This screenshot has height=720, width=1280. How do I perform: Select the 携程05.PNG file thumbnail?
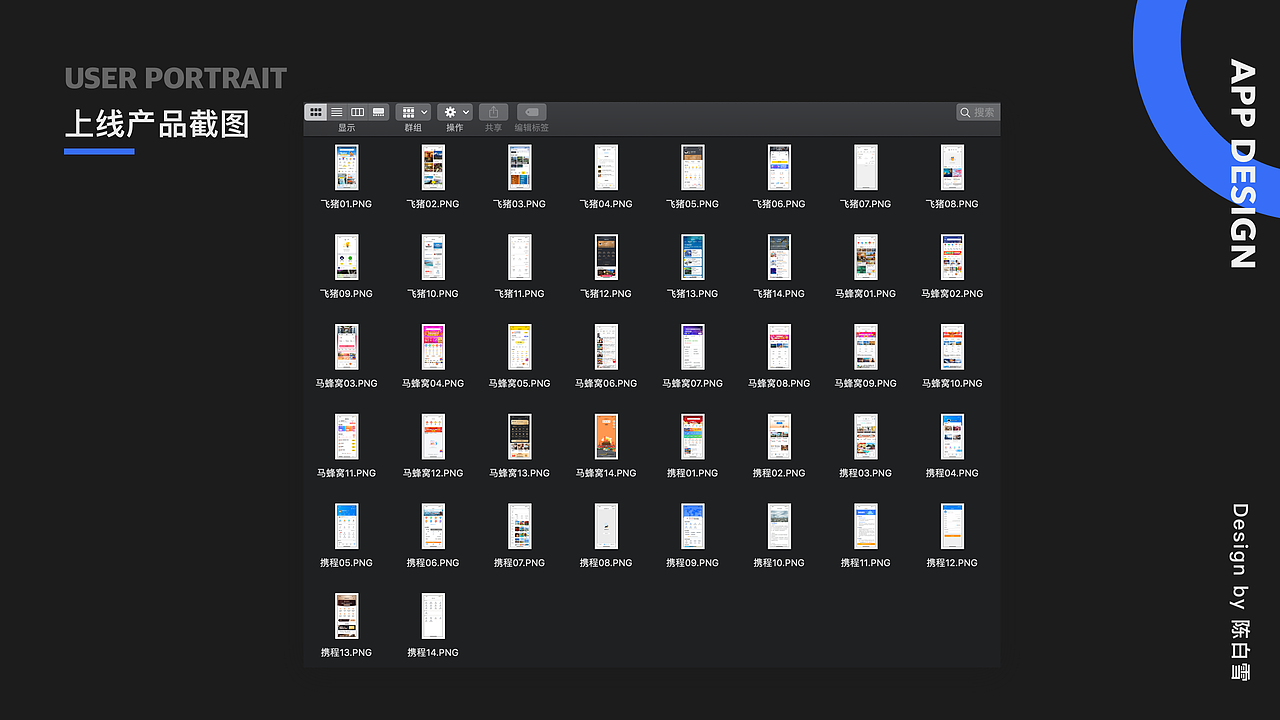(346, 526)
